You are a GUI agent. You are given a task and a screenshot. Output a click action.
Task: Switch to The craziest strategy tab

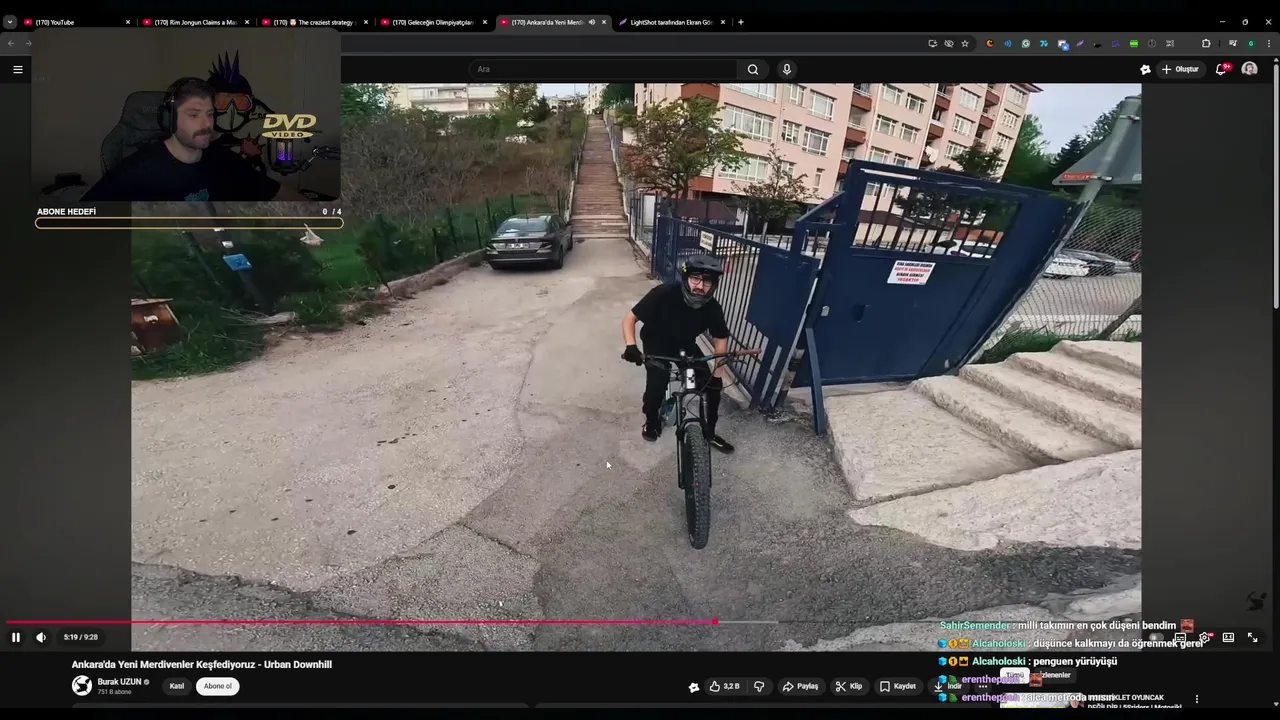[x=316, y=22]
